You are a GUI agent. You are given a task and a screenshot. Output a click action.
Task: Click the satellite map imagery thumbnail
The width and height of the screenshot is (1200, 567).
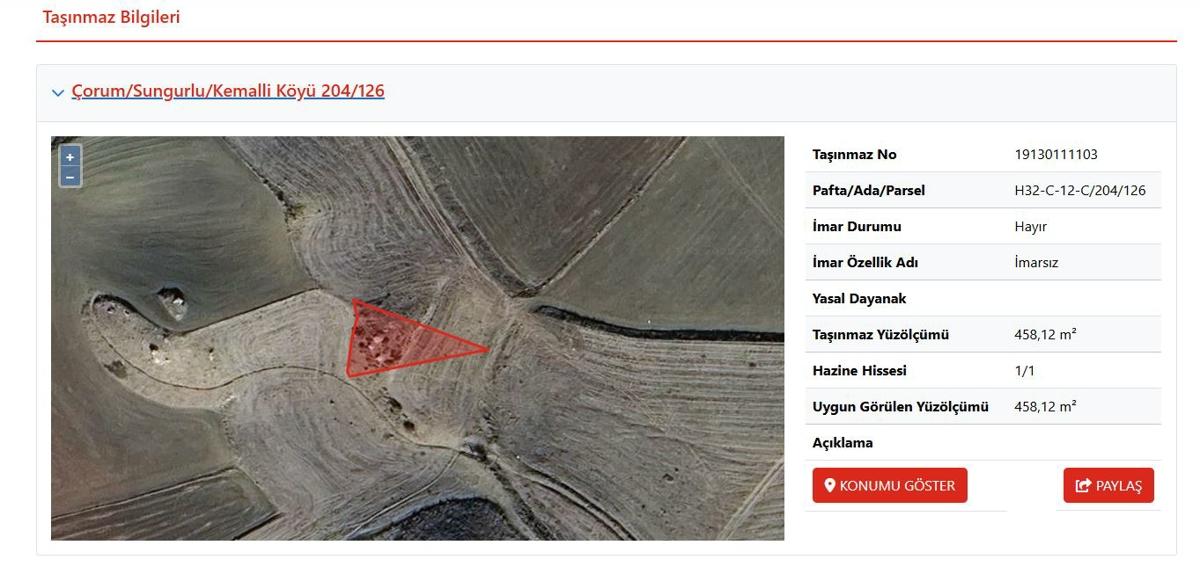(417, 338)
